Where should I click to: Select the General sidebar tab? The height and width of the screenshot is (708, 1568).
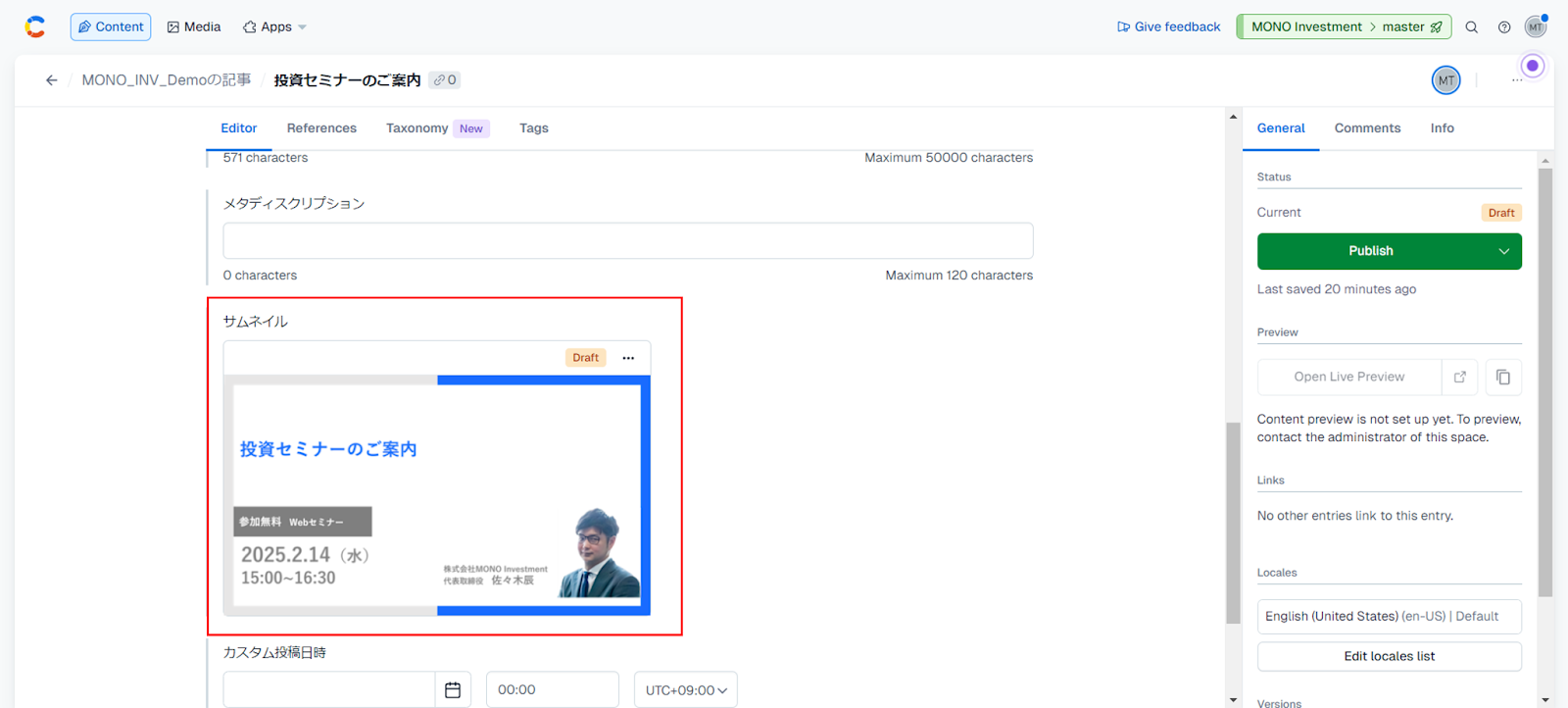click(x=1281, y=128)
